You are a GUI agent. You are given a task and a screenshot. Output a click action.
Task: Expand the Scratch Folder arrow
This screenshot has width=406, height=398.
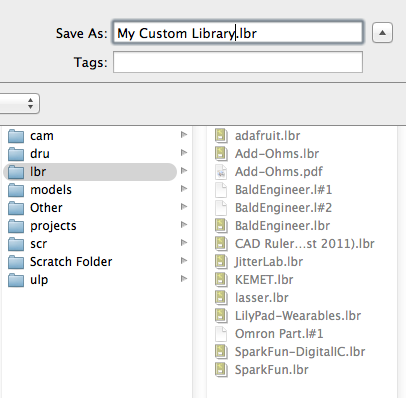pos(184,261)
